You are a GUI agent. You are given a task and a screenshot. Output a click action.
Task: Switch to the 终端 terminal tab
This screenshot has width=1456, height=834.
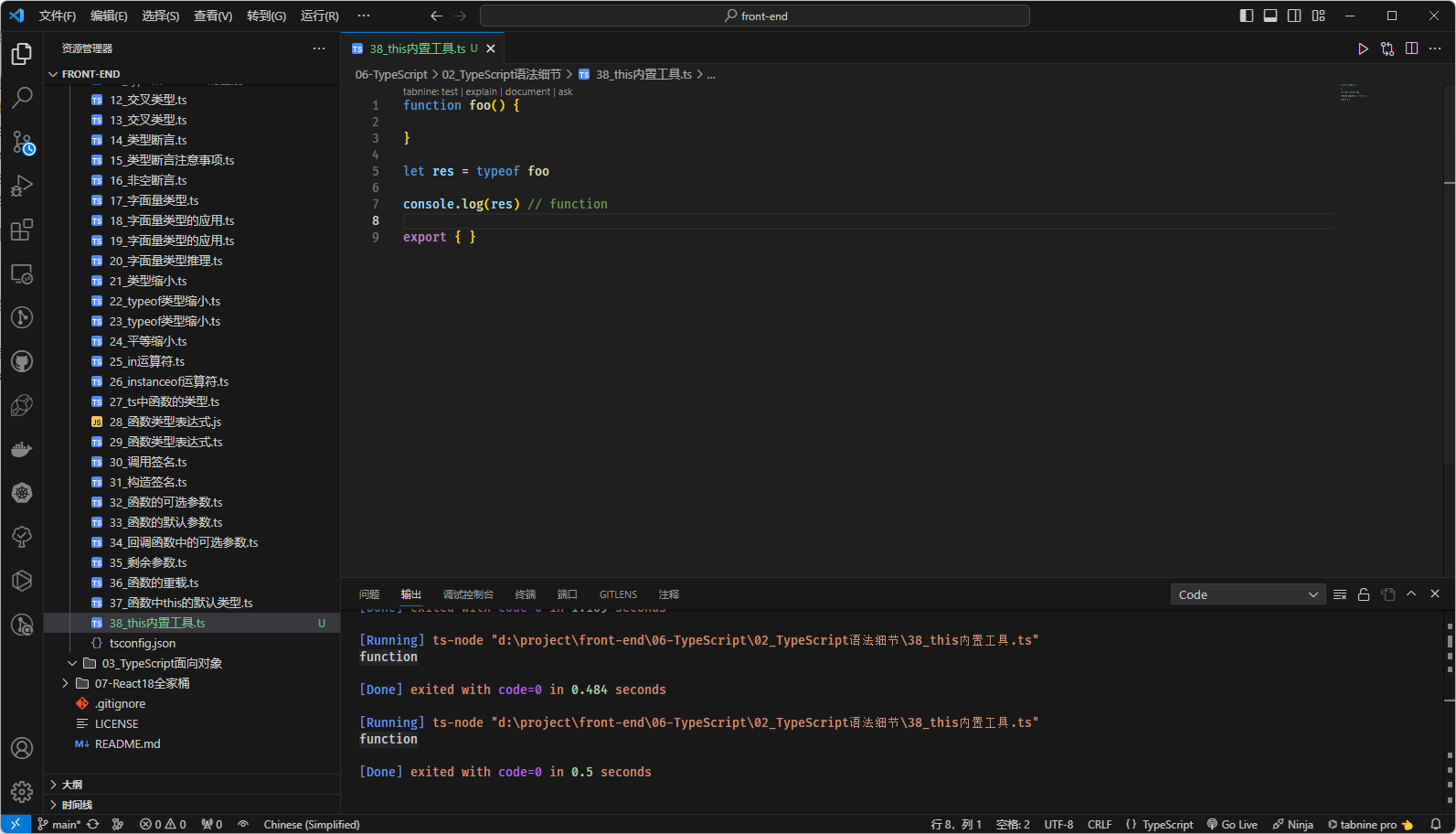(x=525, y=594)
